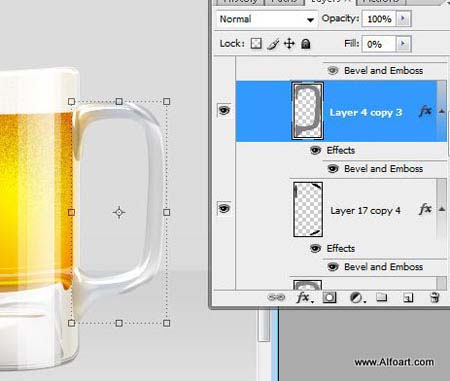Click Bevel and Emboss text under Layer 4 copy 3
The width and height of the screenshot is (450, 381).
[383, 169]
